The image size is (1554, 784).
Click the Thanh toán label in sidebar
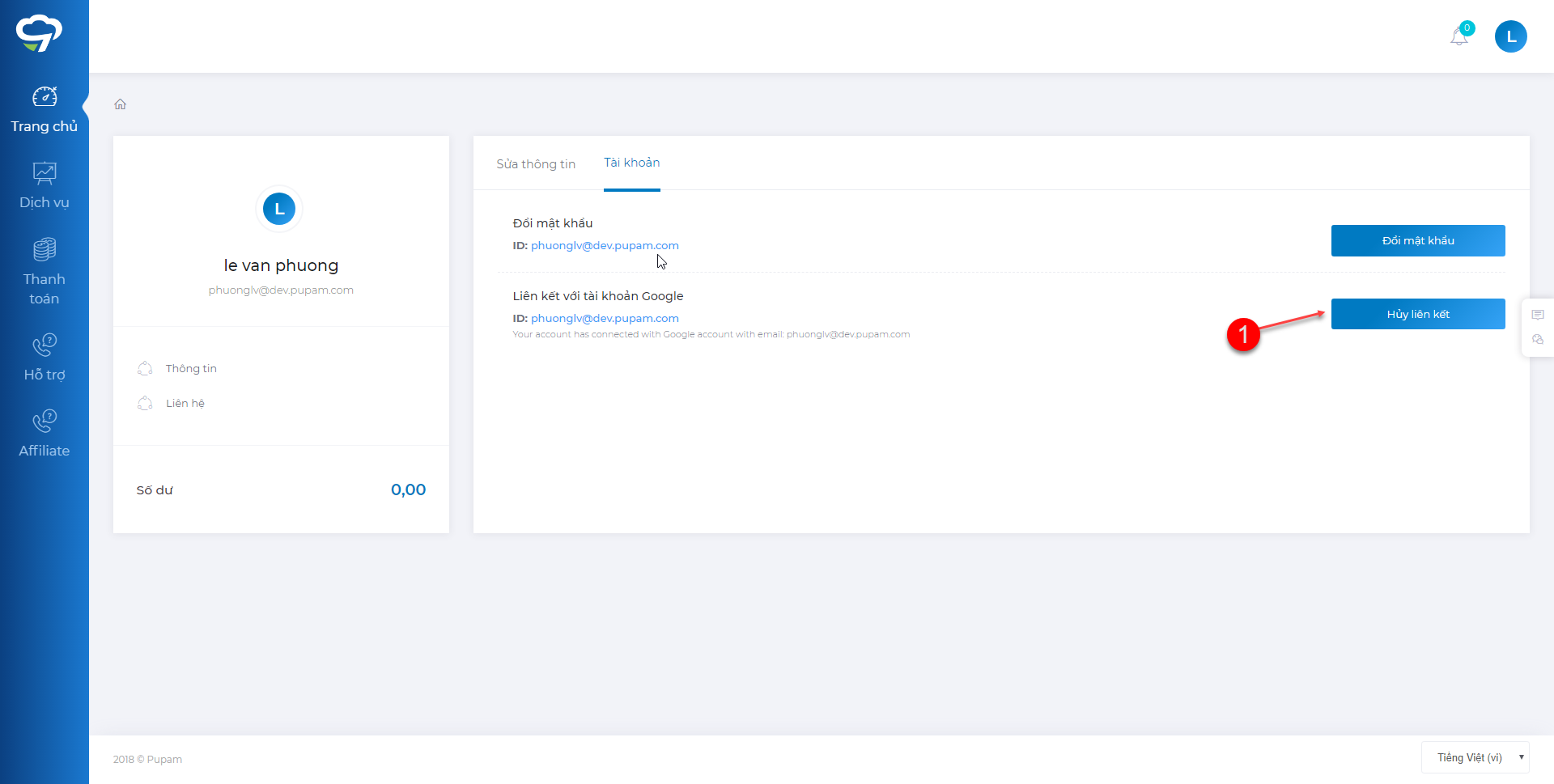click(x=45, y=289)
